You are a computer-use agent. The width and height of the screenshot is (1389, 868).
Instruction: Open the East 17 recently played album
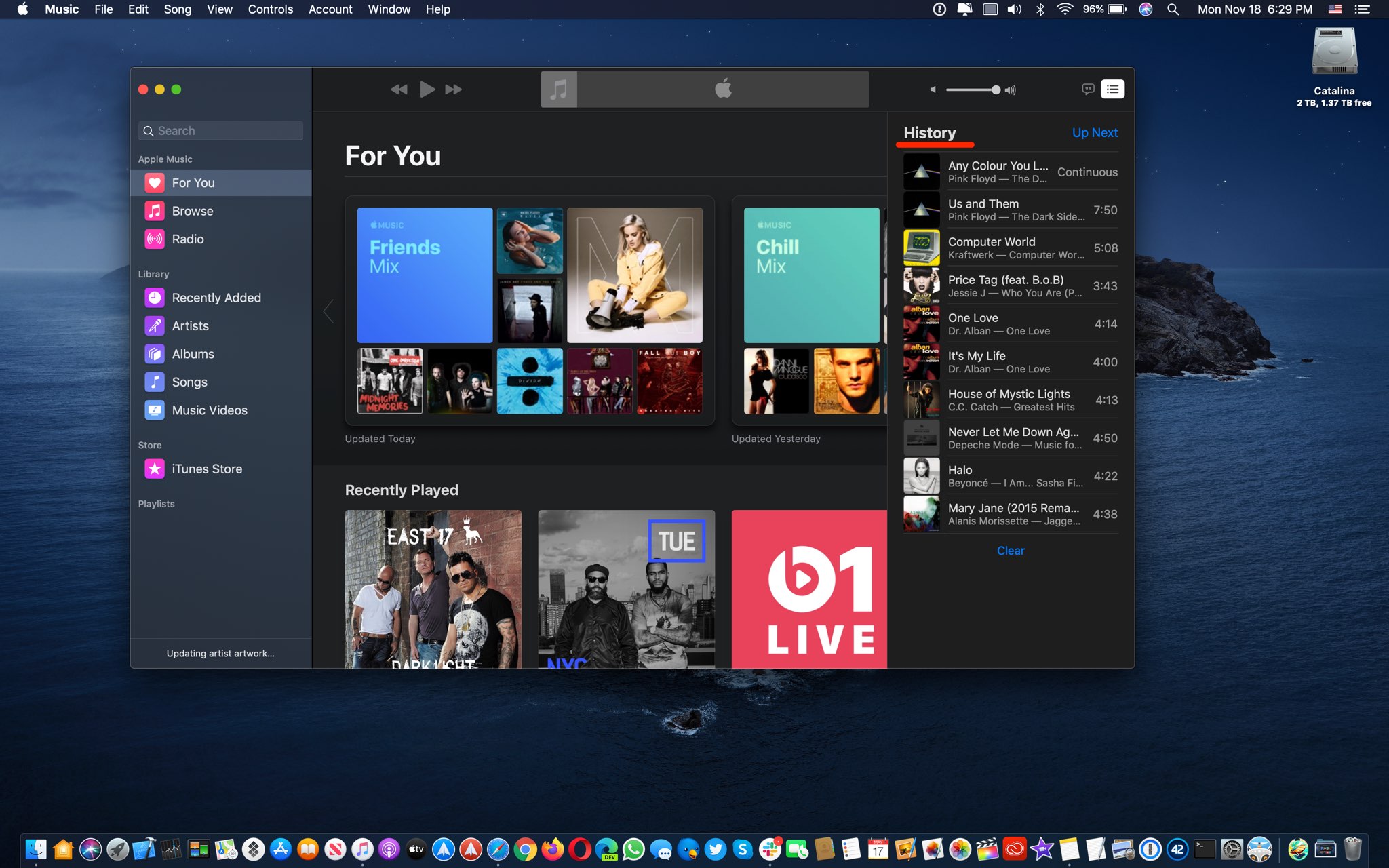coord(433,589)
